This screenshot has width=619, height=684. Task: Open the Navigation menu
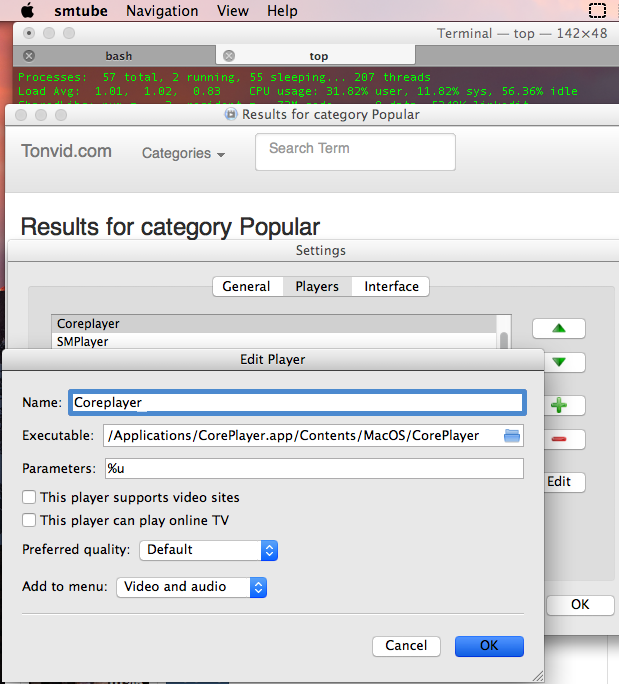(162, 10)
